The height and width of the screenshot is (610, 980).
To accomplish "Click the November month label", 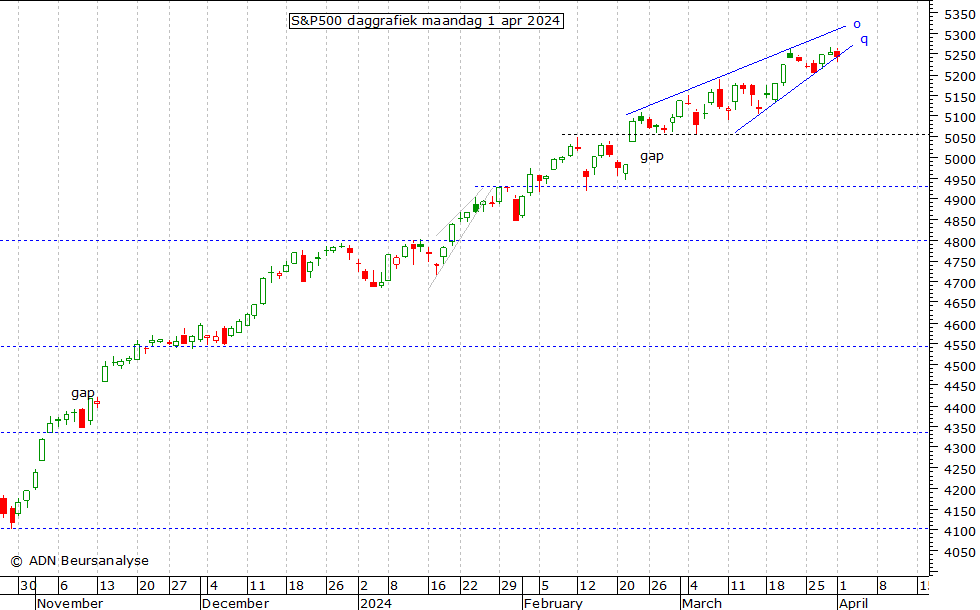I will tap(69, 603).
